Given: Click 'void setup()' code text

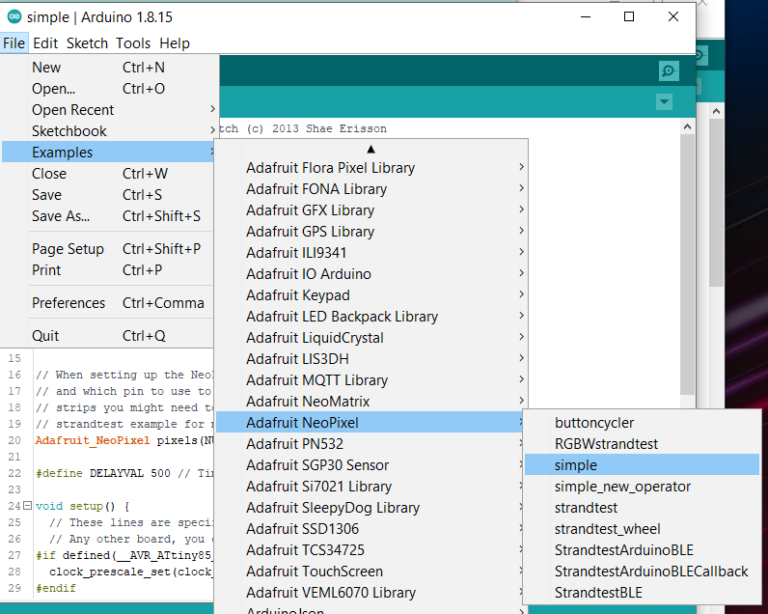Looking at the screenshot, I should pyautogui.click(x=76, y=506).
